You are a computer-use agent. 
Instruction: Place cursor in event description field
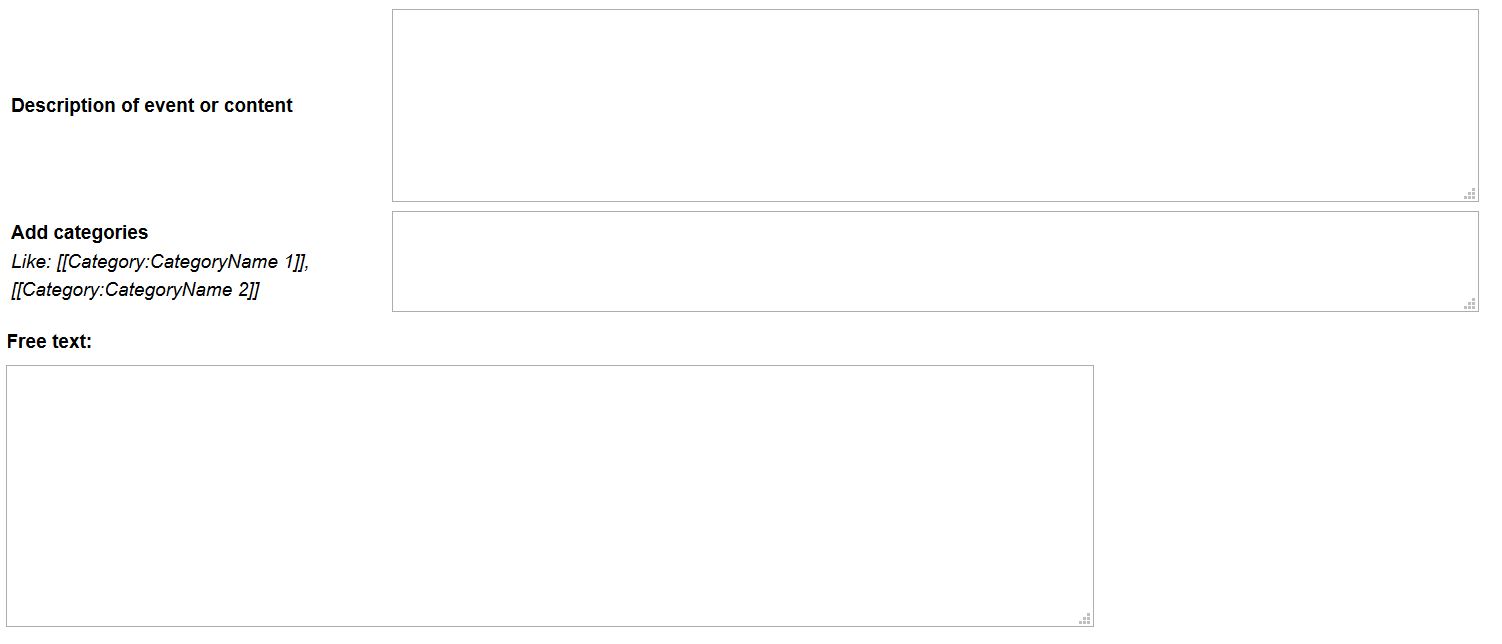[x=934, y=105]
